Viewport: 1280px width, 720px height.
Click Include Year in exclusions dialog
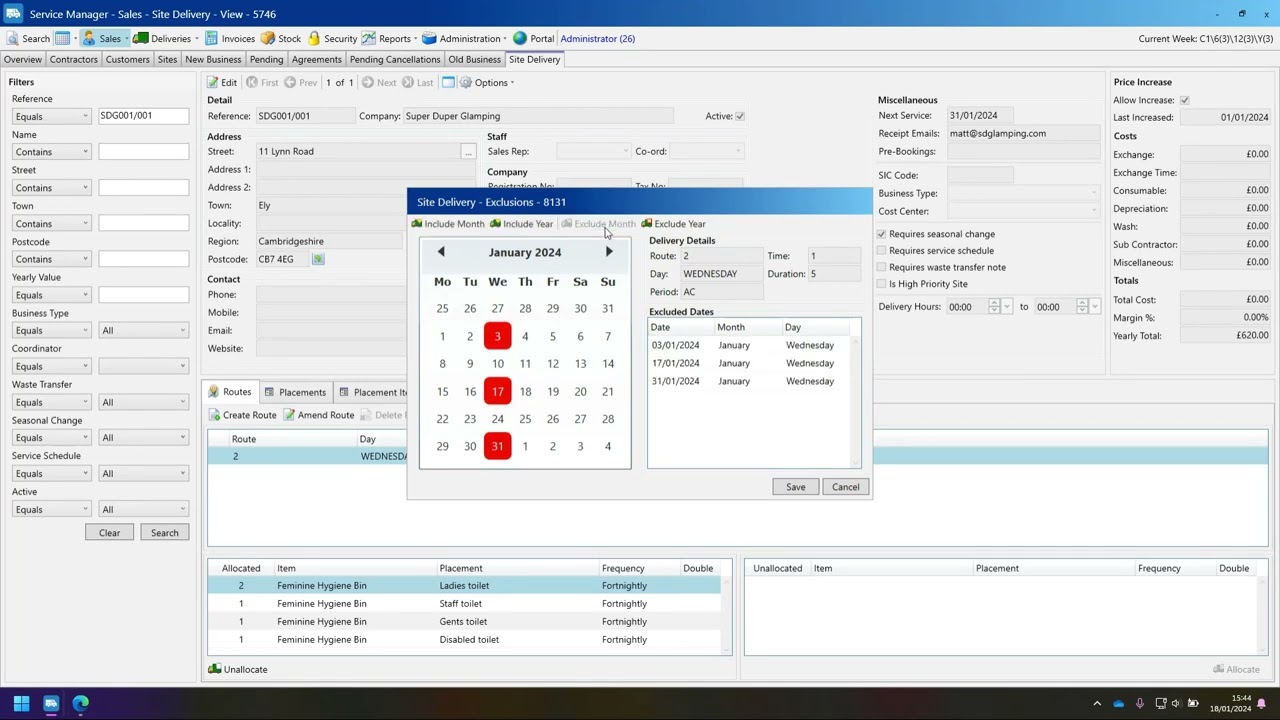click(521, 224)
